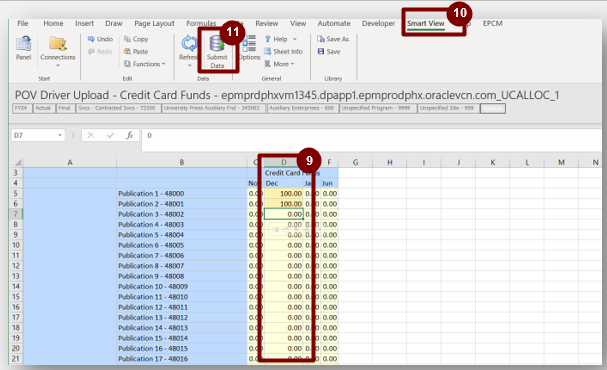
Task: Undo the last Smart View action
Action: coord(100,39)
